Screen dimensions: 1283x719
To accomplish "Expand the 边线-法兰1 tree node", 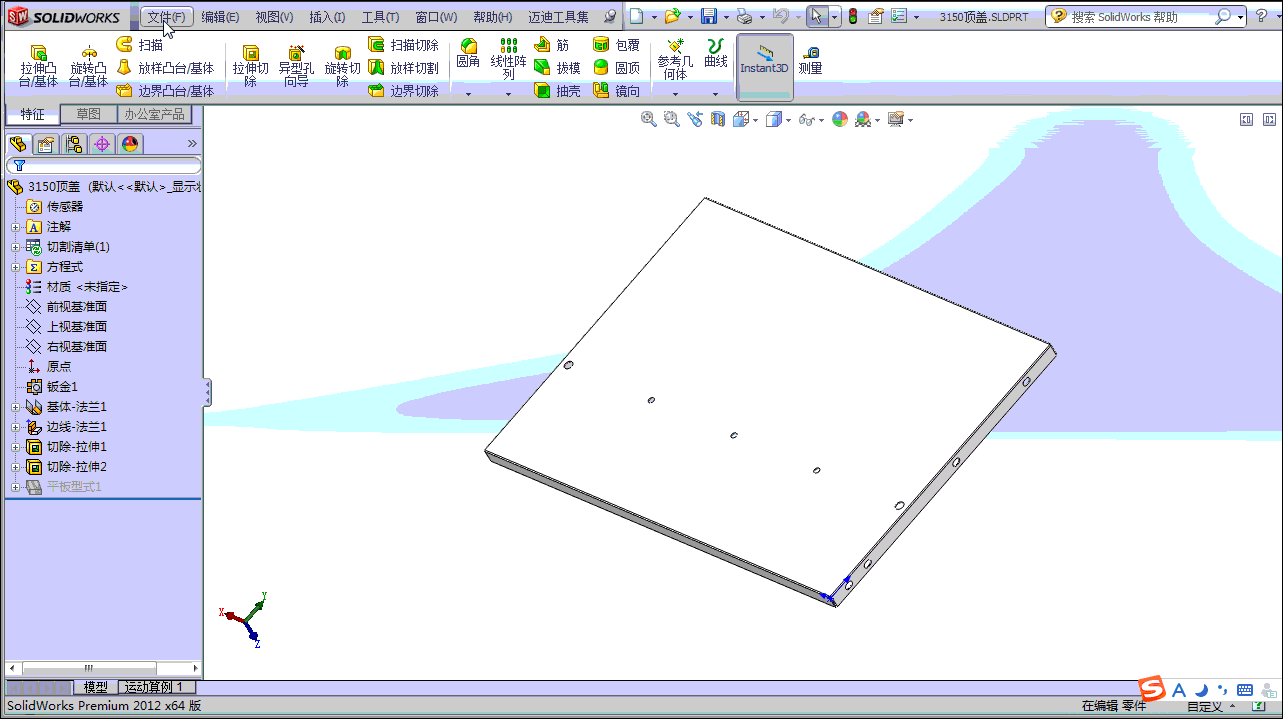I will (x=16, y=427).
